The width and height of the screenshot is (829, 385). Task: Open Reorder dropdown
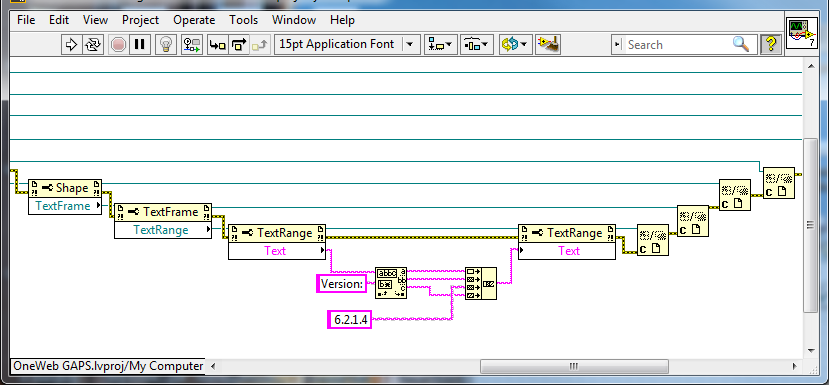[515, 44]
